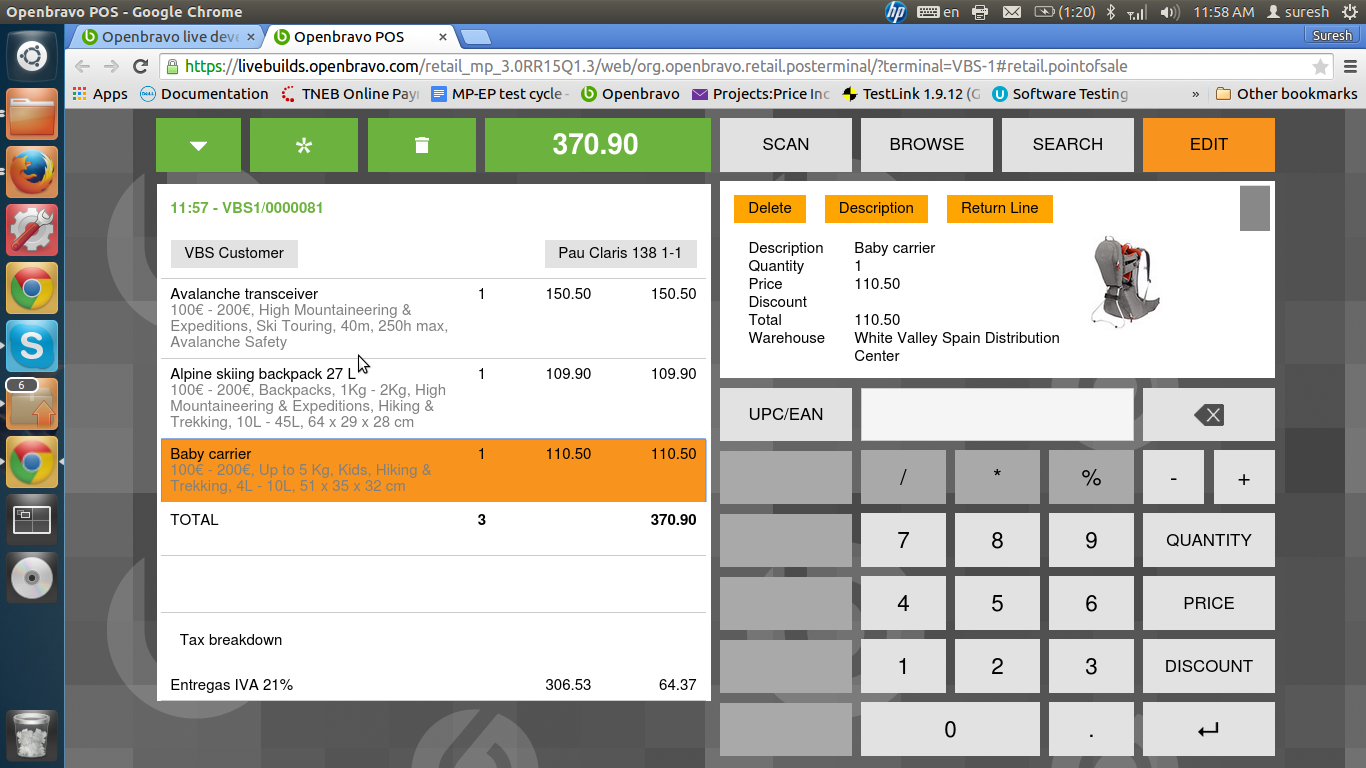The width and height of the screenshot is (1366, 768).
Task: Open the Other bookmarks folder
Action: 1287,94
